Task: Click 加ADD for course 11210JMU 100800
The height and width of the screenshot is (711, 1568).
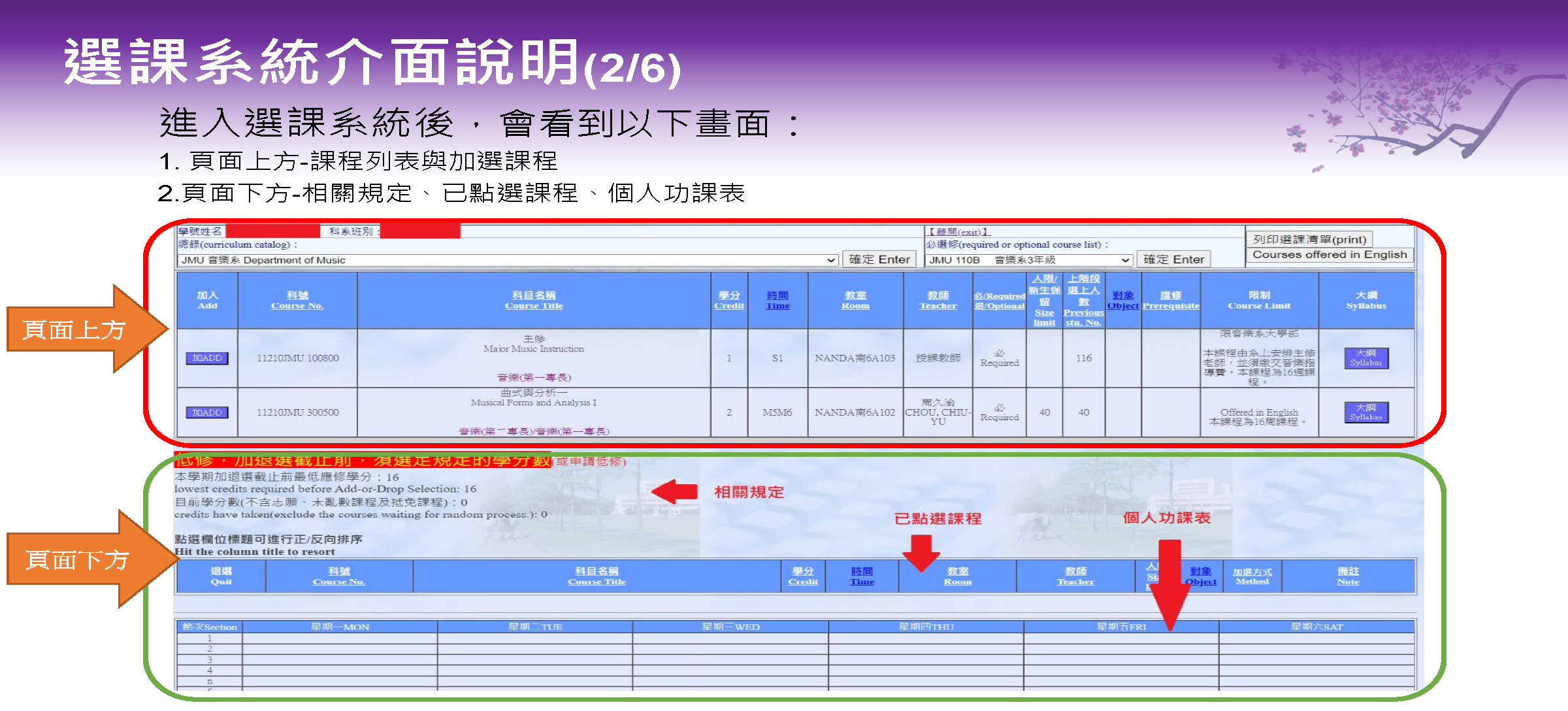Action: [207, 358]
